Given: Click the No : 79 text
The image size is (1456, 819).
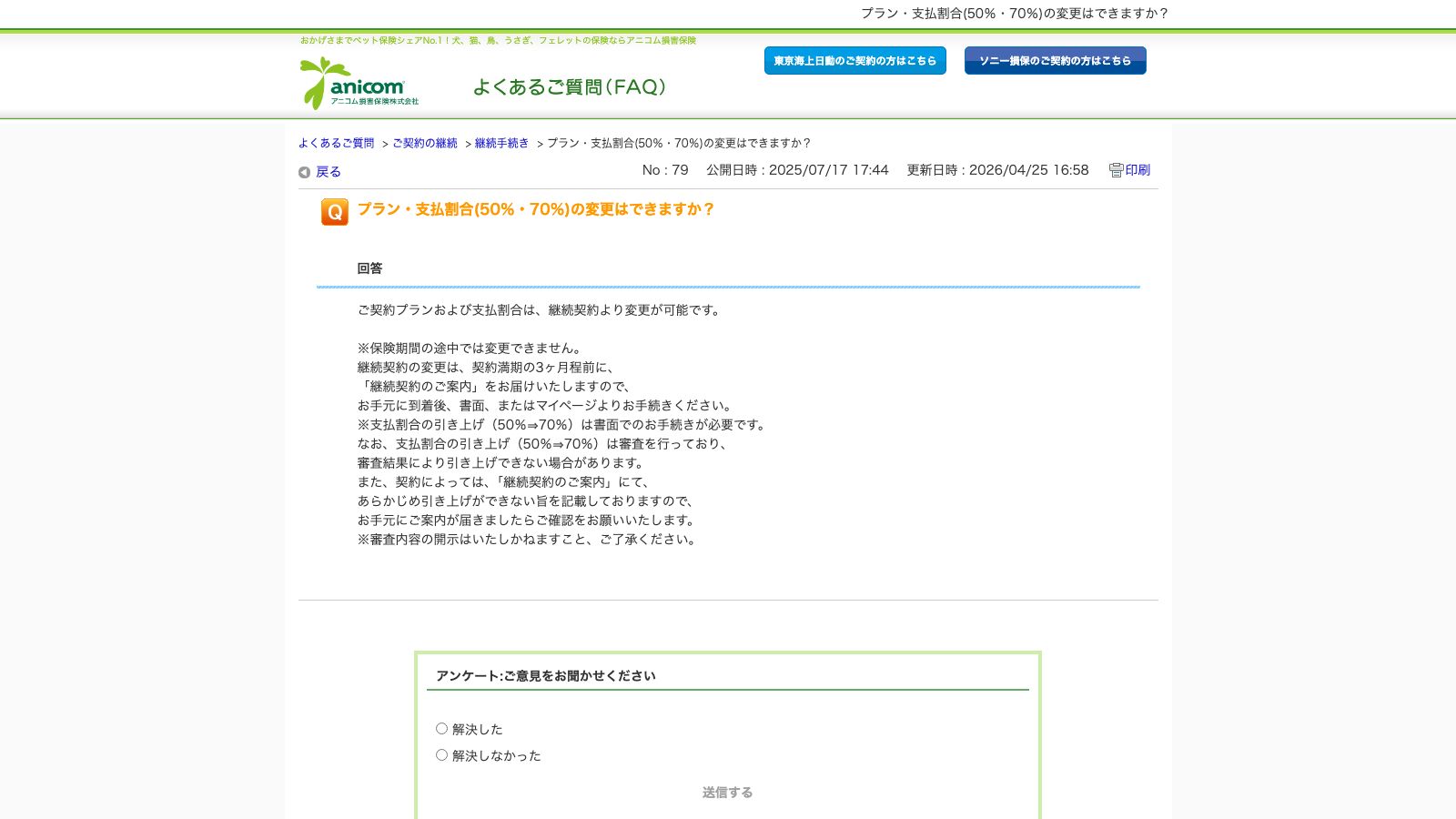Looking at the screenshot, I should (x=665, y=170).
